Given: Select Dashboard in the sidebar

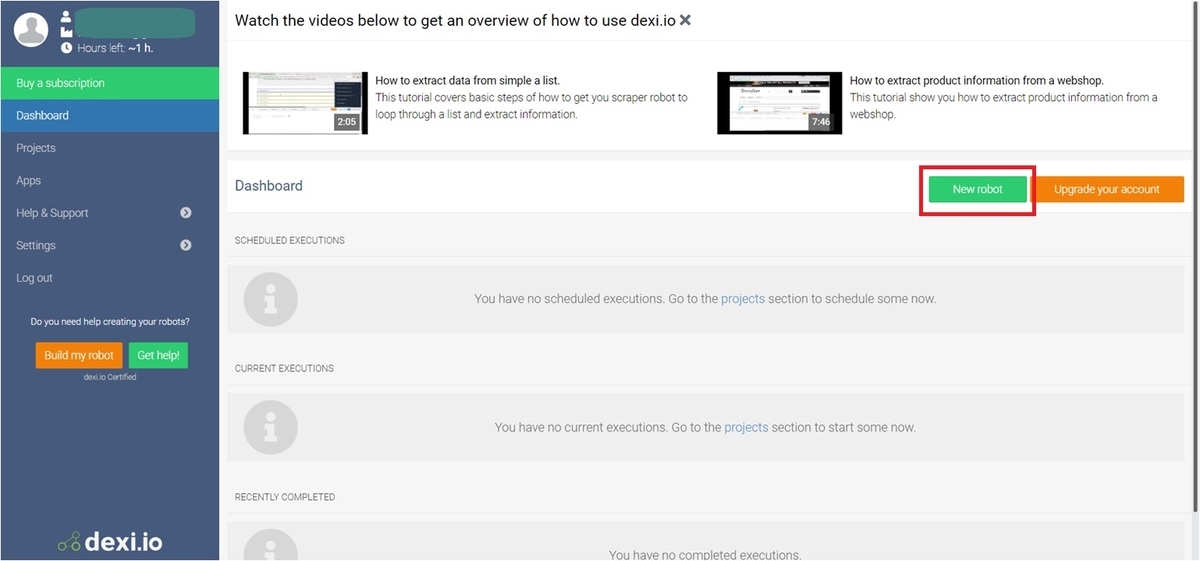Looking at the screenshot, I should click(110, 115).
